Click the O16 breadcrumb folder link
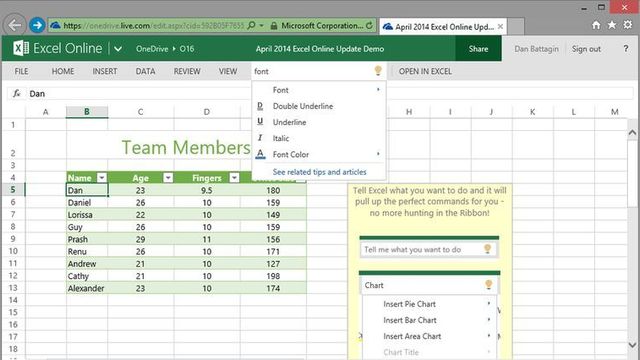 tap(187, 49)
